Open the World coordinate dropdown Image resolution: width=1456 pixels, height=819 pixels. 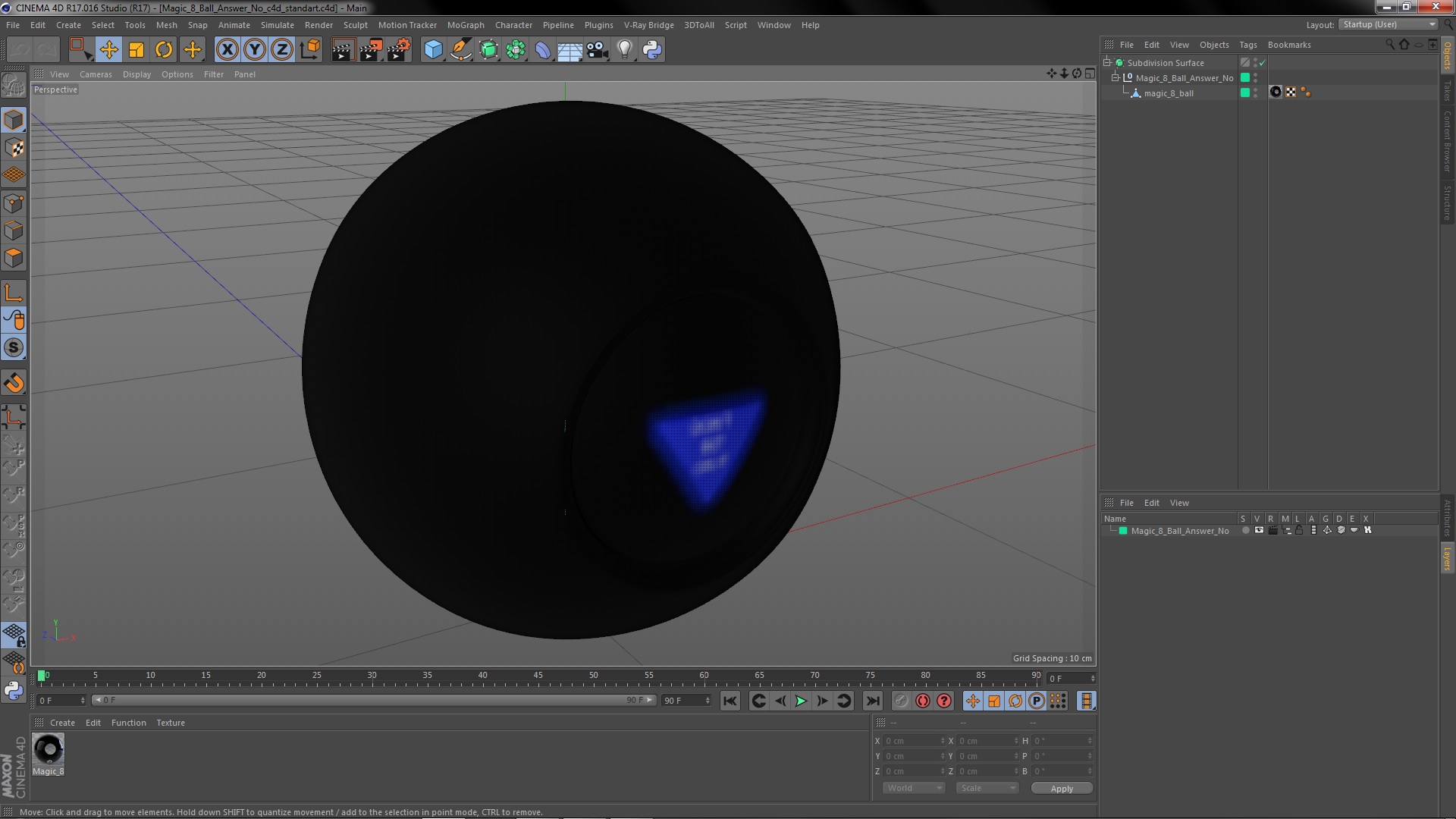(914, 789)
